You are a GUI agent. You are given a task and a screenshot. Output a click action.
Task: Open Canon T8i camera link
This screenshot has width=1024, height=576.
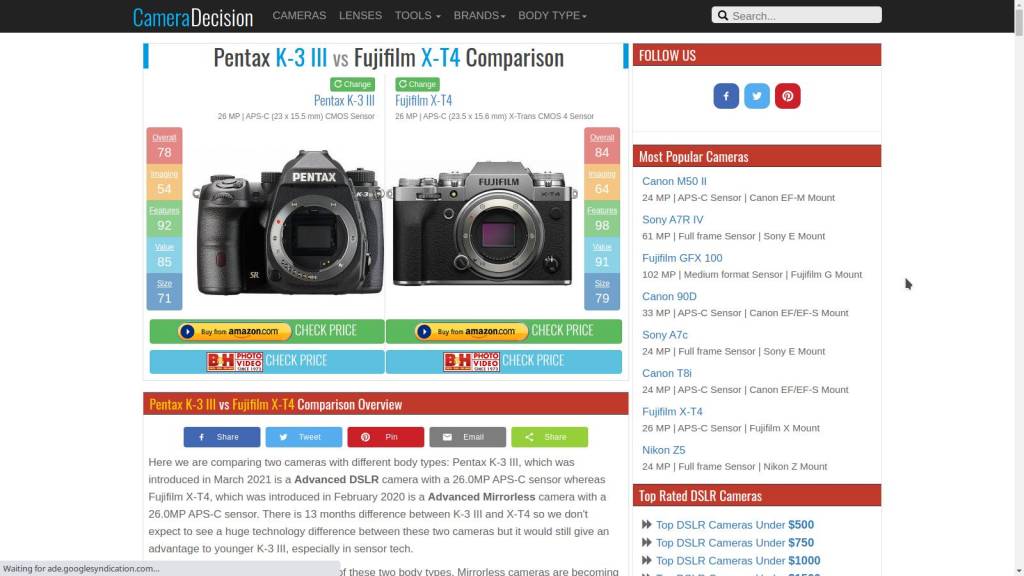(x=667, y=374)
